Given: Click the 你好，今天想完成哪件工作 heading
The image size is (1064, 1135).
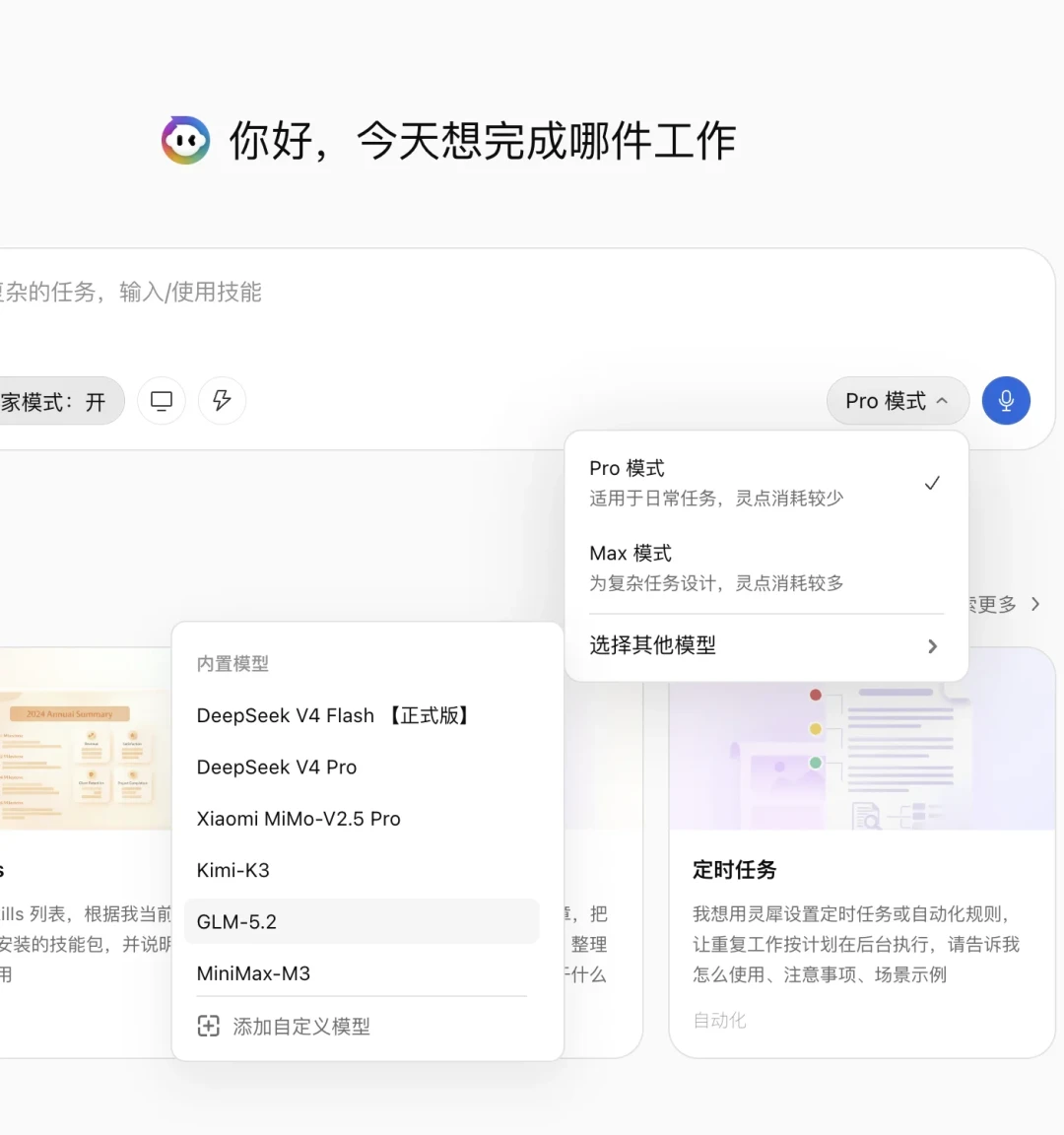Looking at the screenshot, I should click(x=482, y=141).
